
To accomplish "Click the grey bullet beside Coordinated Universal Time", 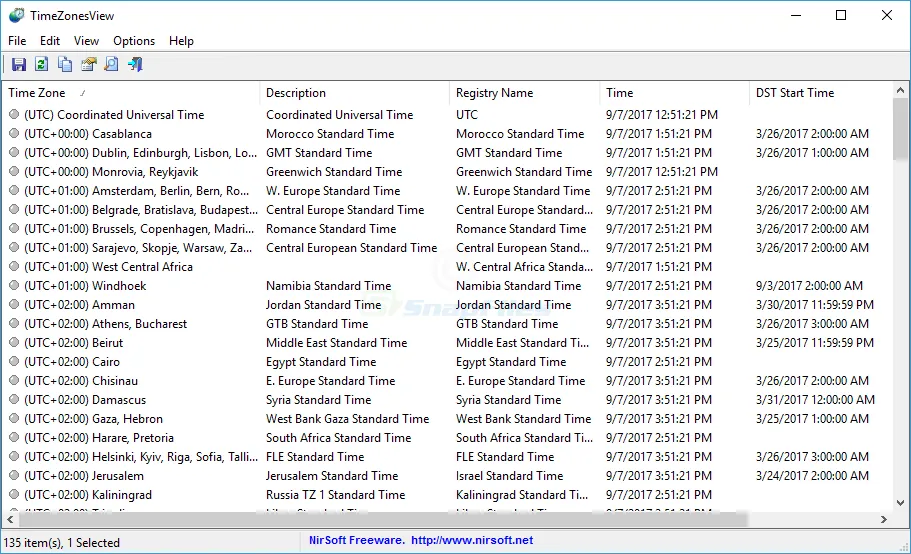I will pyautogui.click(x=15, y=114).
